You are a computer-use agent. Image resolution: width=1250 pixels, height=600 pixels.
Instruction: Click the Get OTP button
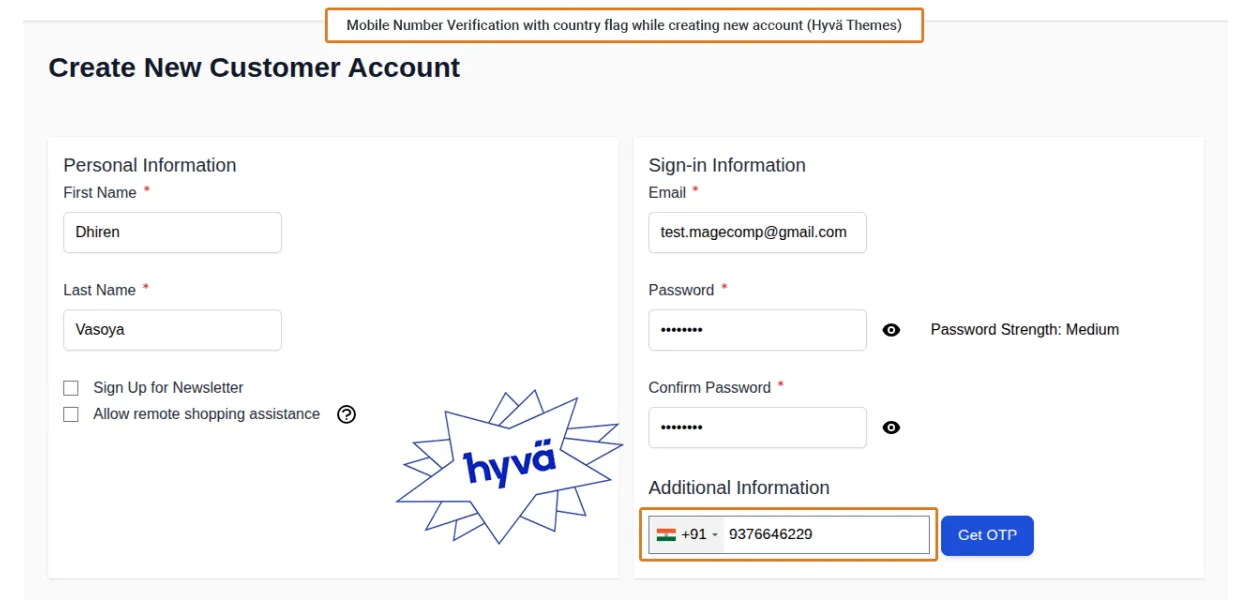click(x=987, y=535)
